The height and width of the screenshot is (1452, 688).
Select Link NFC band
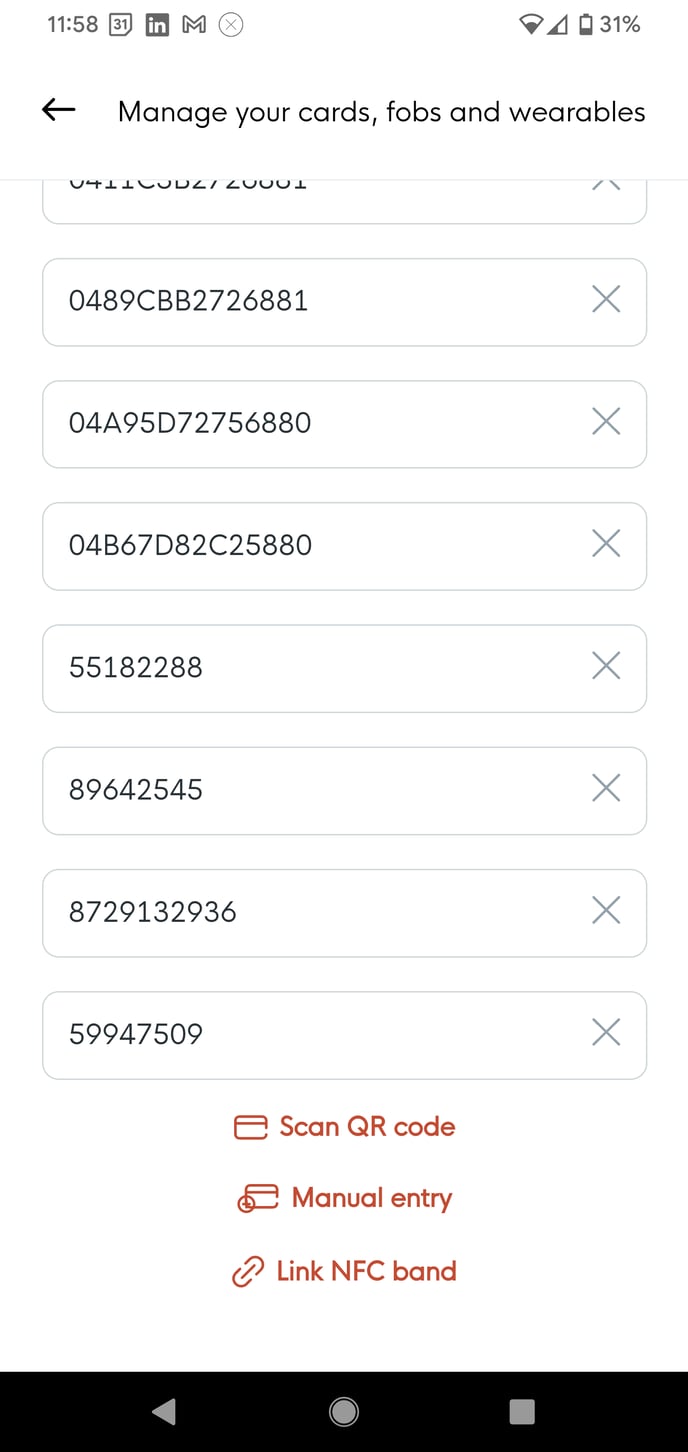point(366,1271)
